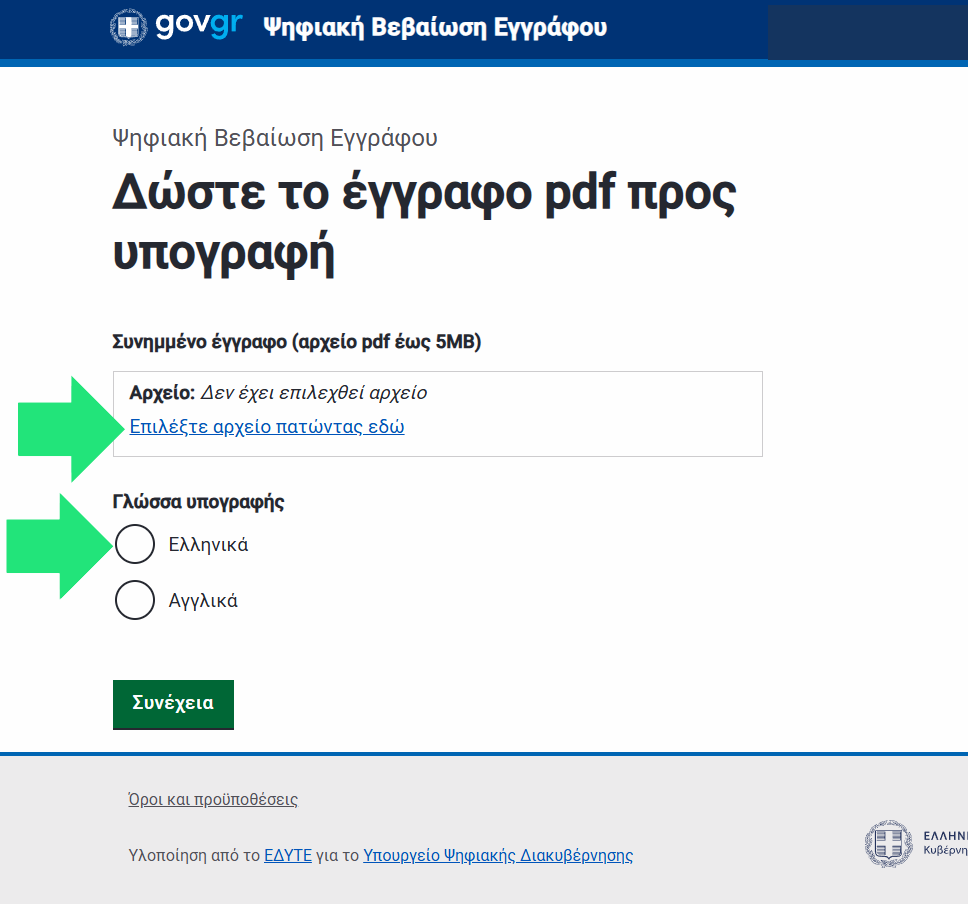
Task: Click the Επιλέξτε αρχείο πατώντας εδώ link
Action: click(x=267, y=427)
